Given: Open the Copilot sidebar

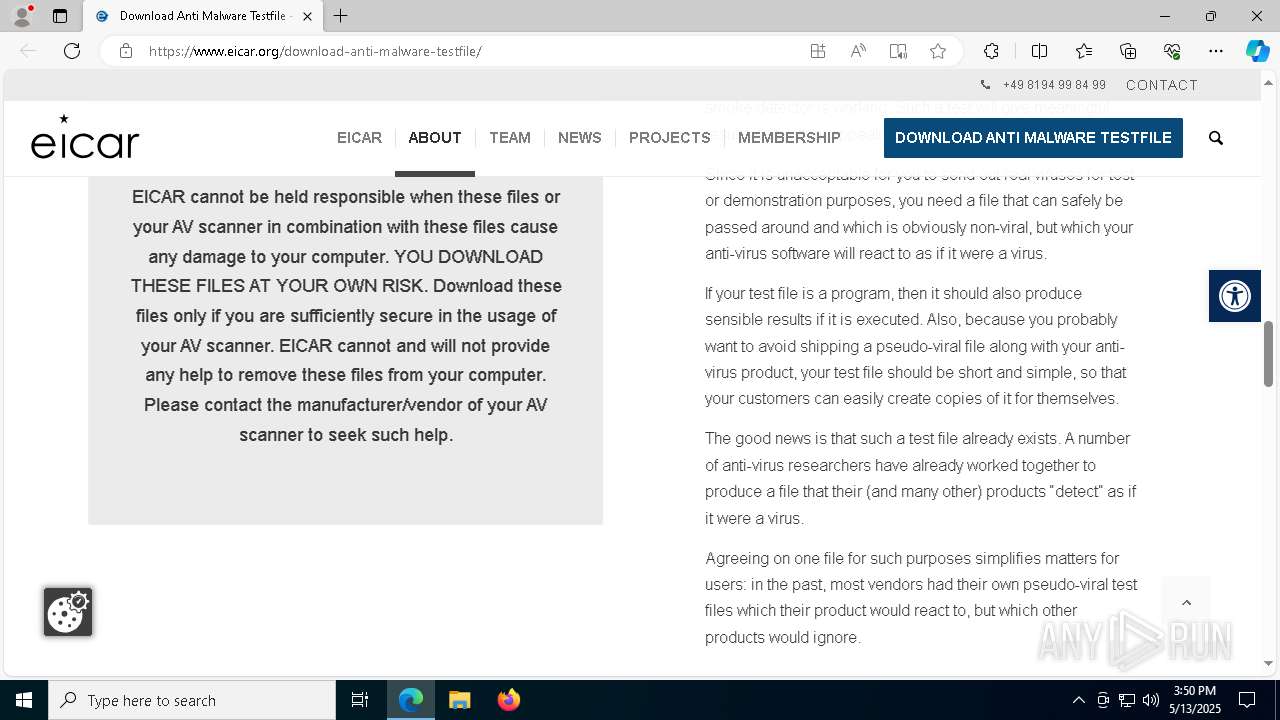Looking at the screenshot, I should tap(1257, 51).
